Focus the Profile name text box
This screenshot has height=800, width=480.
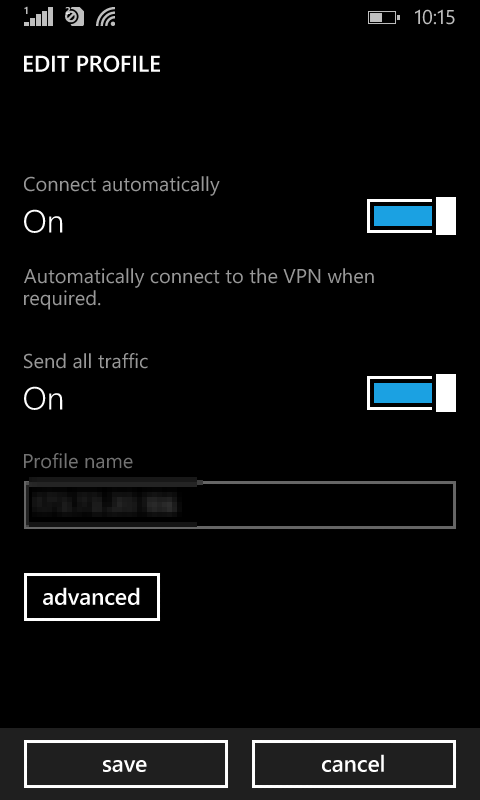240,505
